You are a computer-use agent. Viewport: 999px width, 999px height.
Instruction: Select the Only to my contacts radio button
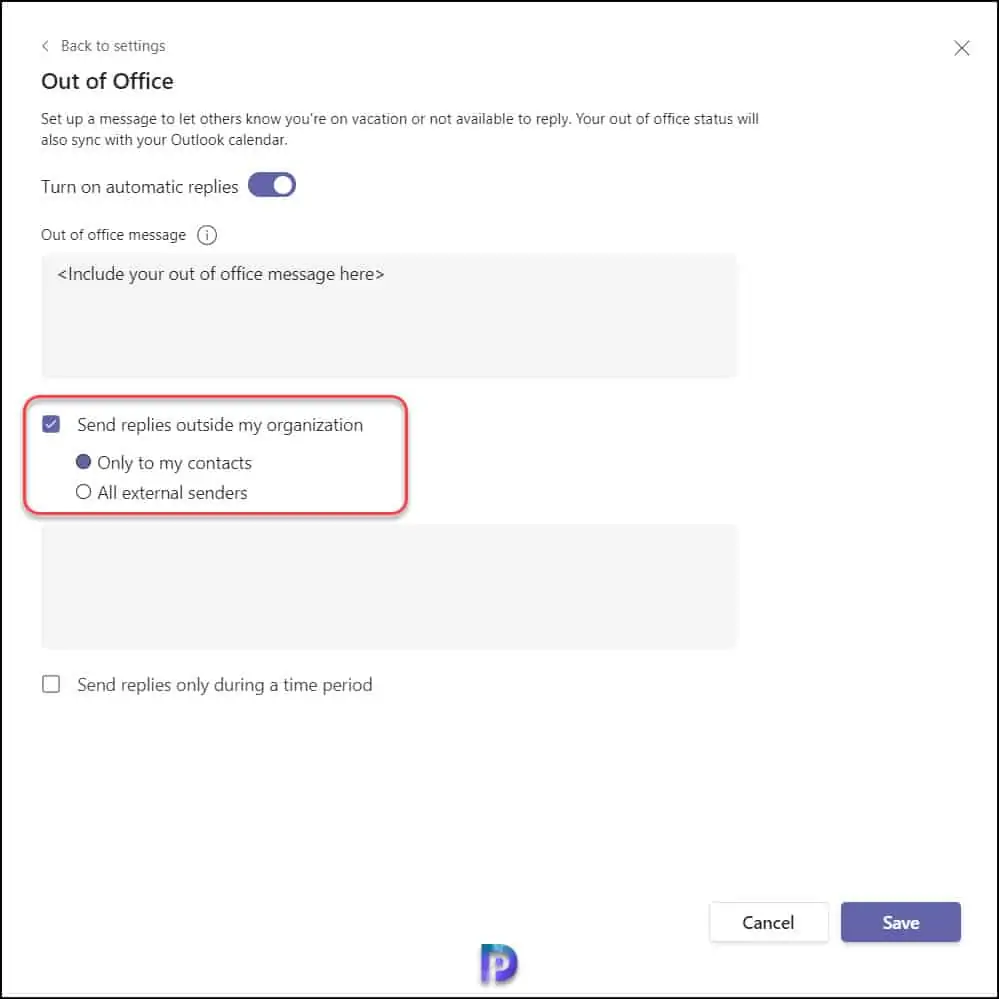(x=84, y=463)
